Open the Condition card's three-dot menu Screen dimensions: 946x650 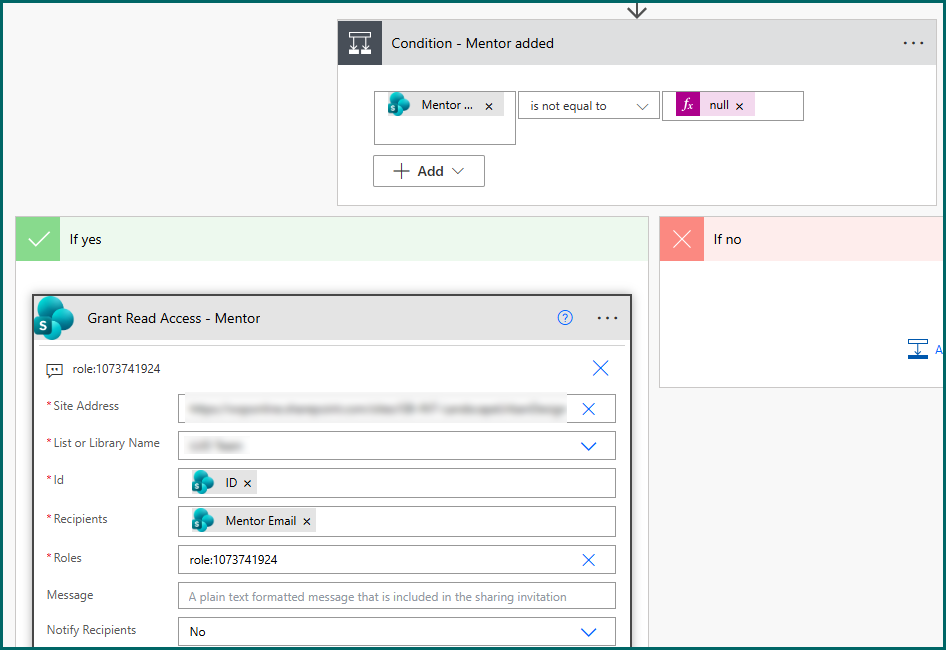(x=913, y=43)
